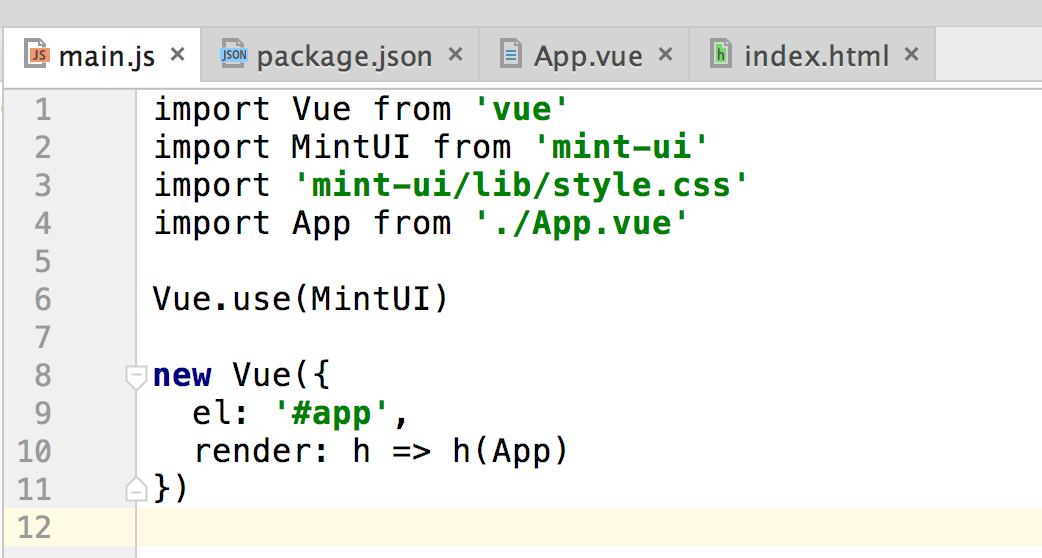Click line number 2 in the gutter
The width and height of the screenshot is (1042, 558).
point(43,147)
